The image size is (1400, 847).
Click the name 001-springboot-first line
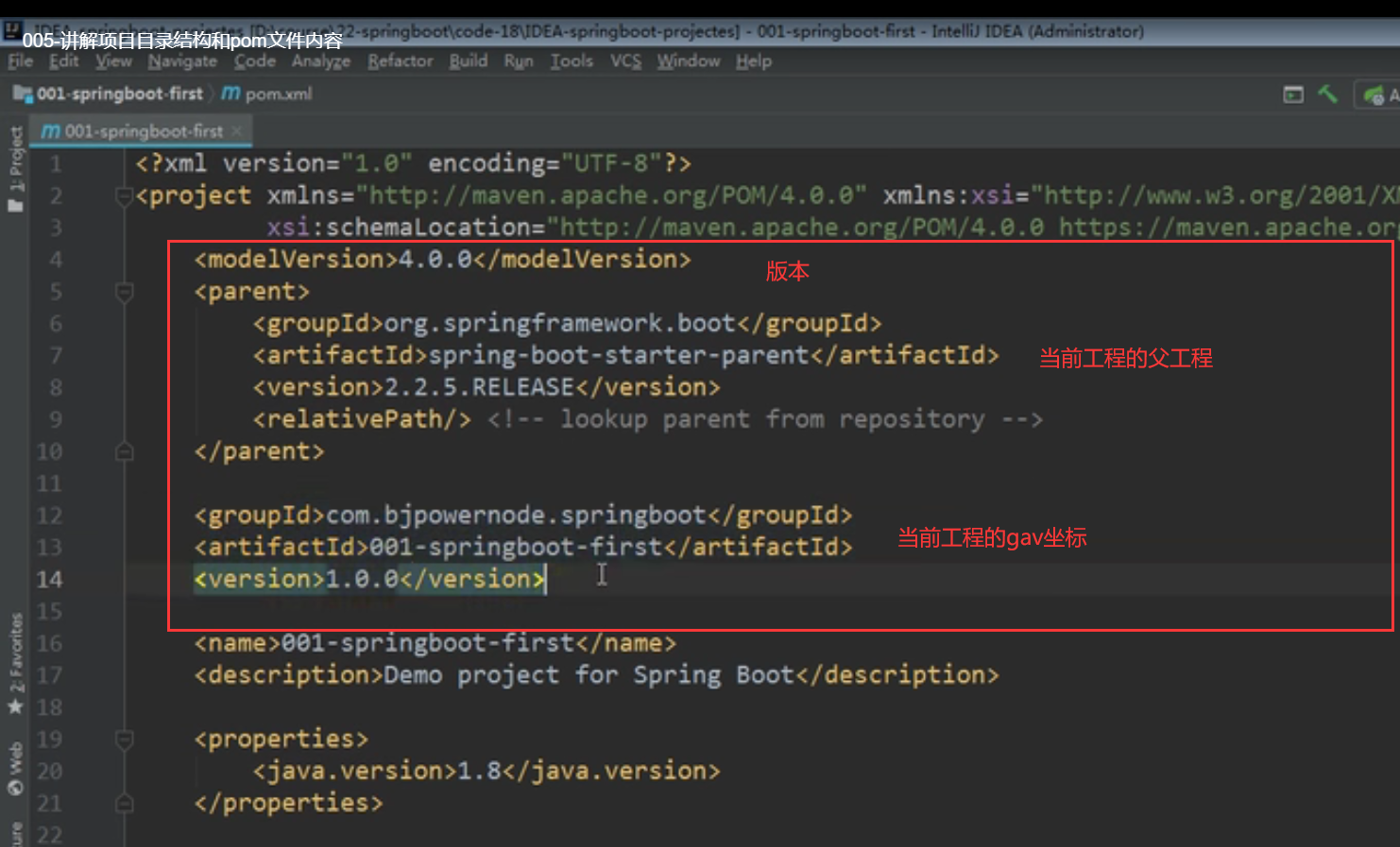(435, 644)
